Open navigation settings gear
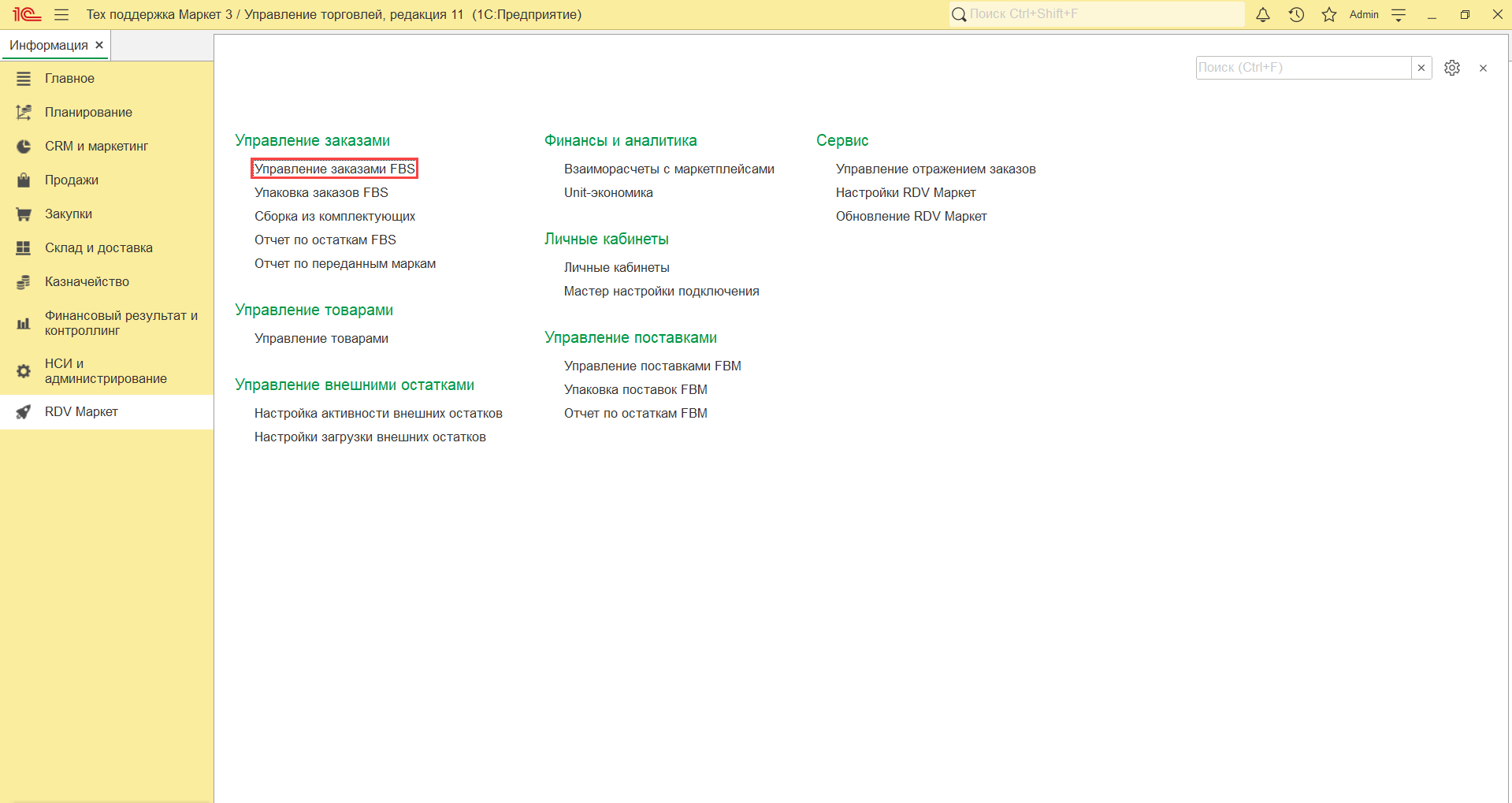 pyautogui.click(x=1452, y=68)
